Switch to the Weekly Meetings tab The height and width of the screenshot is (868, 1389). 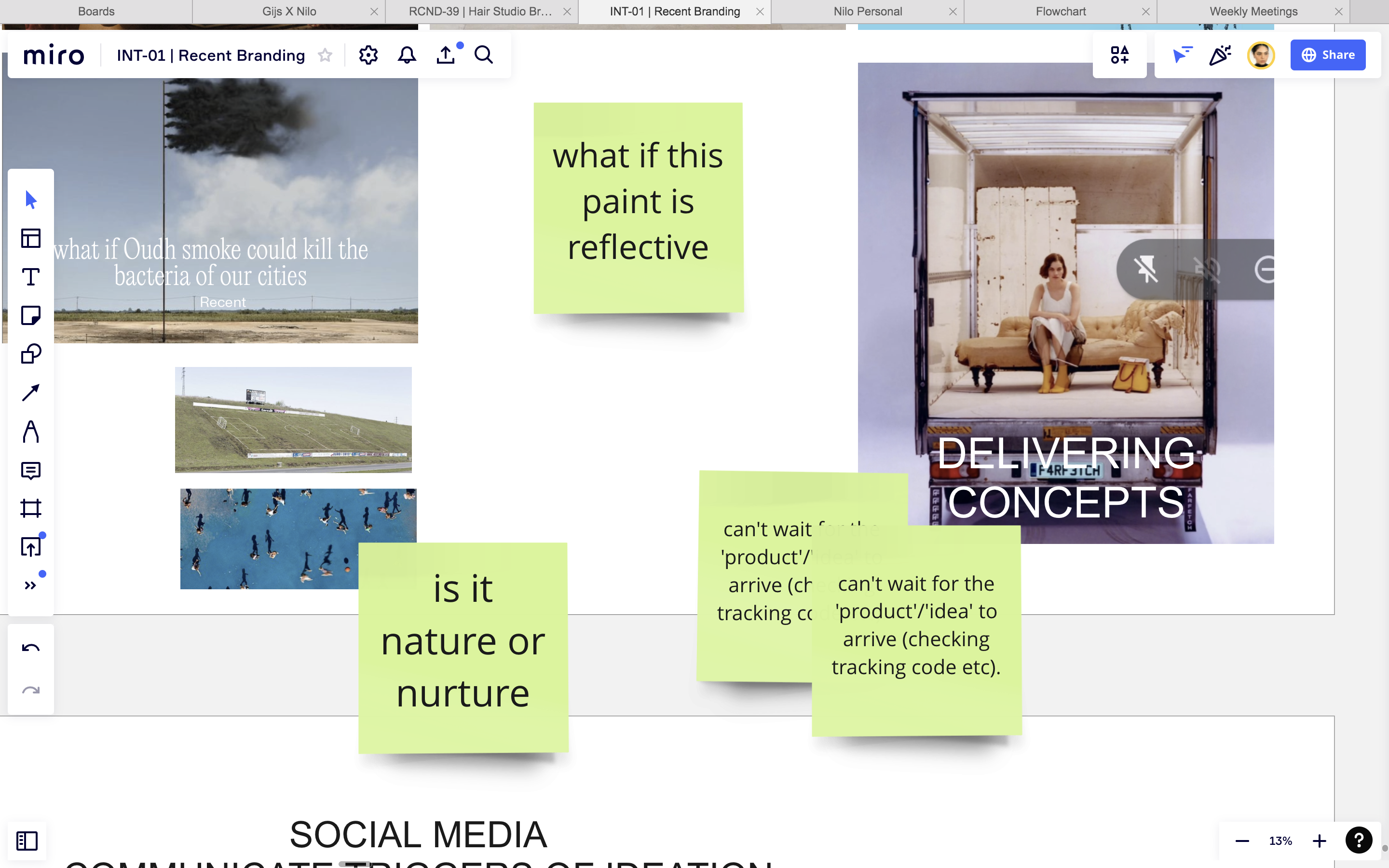tap(1253, 12)
